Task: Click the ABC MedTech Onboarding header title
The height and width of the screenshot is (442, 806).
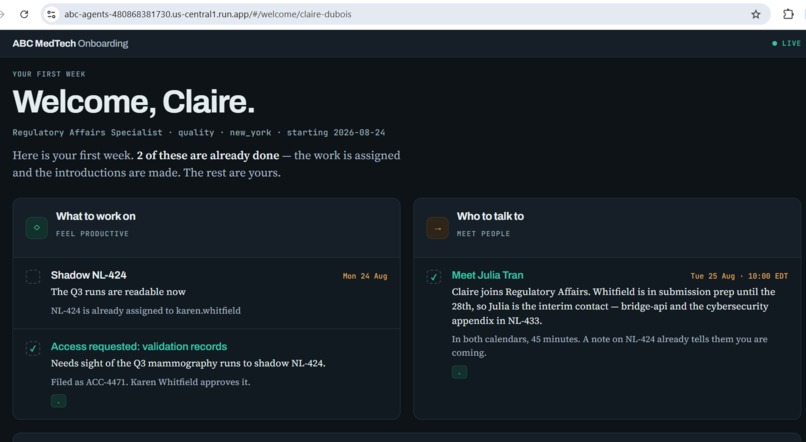Action: coord(70,44)
